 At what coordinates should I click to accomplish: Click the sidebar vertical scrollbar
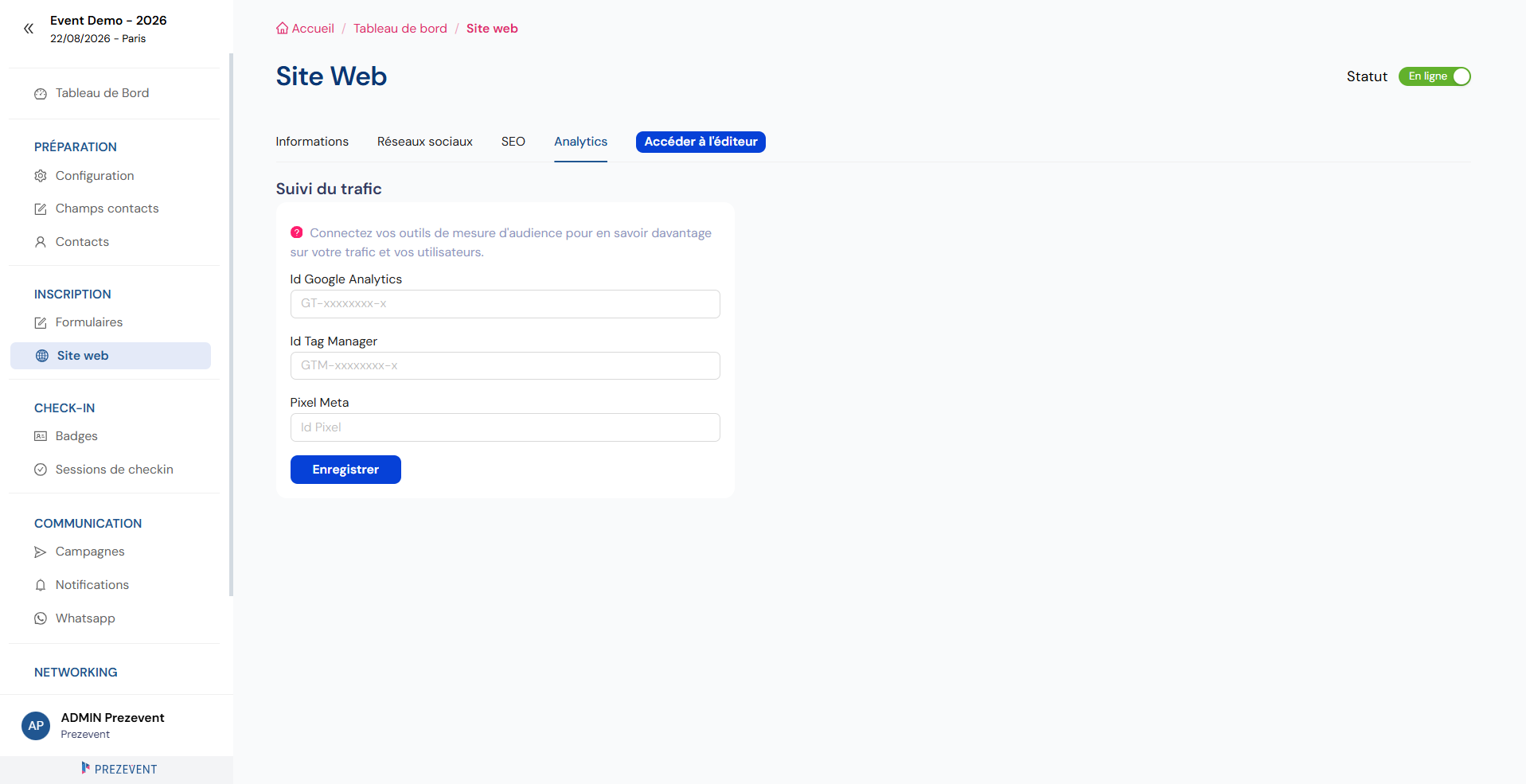point(231,325)
